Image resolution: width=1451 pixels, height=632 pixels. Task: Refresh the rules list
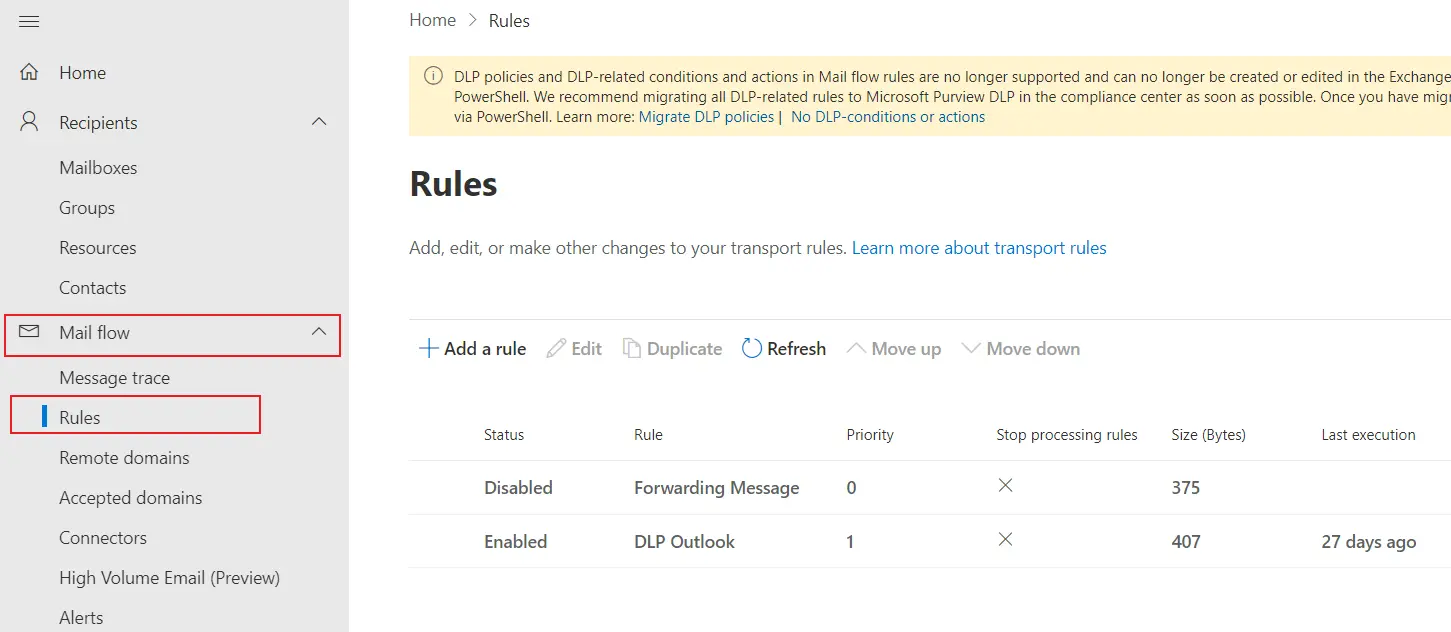(750, 348)
